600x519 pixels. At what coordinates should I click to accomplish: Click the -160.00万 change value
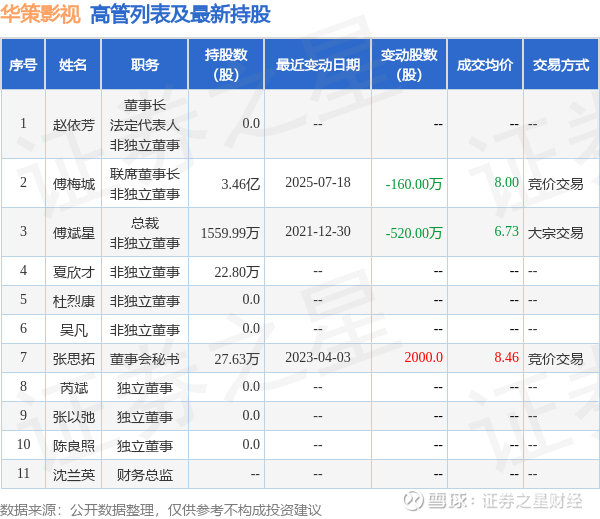[x=414, y=184]
